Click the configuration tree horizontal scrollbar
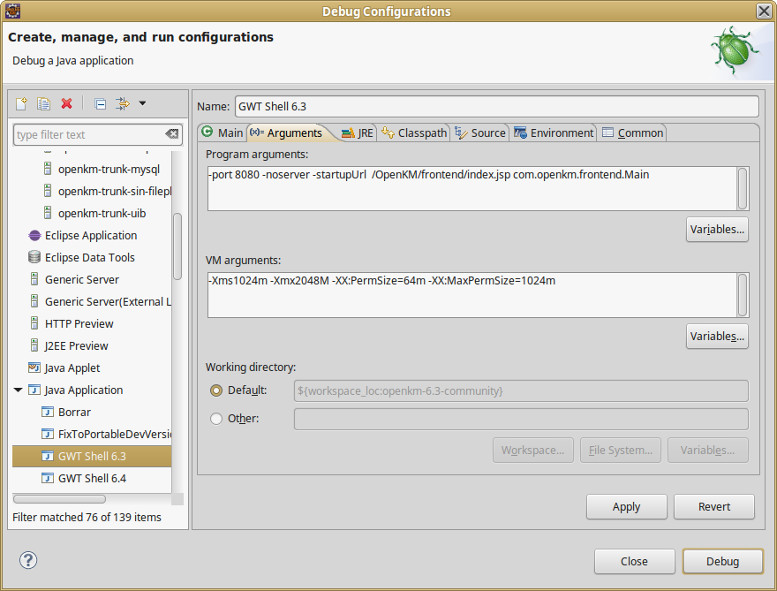This screenshot has width=777, height=591. [59, 499]
